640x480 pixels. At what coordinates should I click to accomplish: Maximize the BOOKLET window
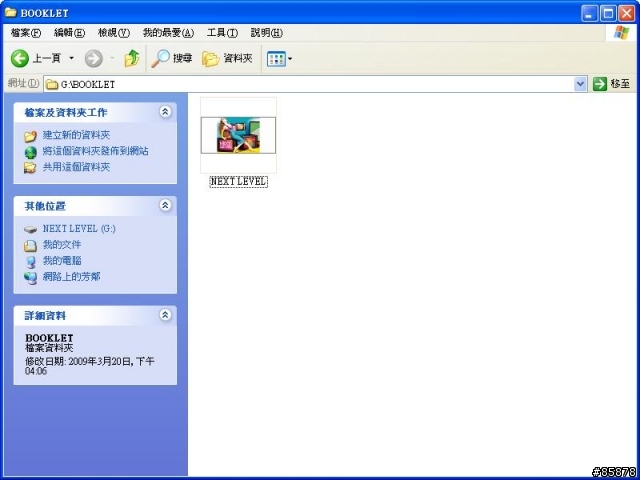click(x=608, y=13)
